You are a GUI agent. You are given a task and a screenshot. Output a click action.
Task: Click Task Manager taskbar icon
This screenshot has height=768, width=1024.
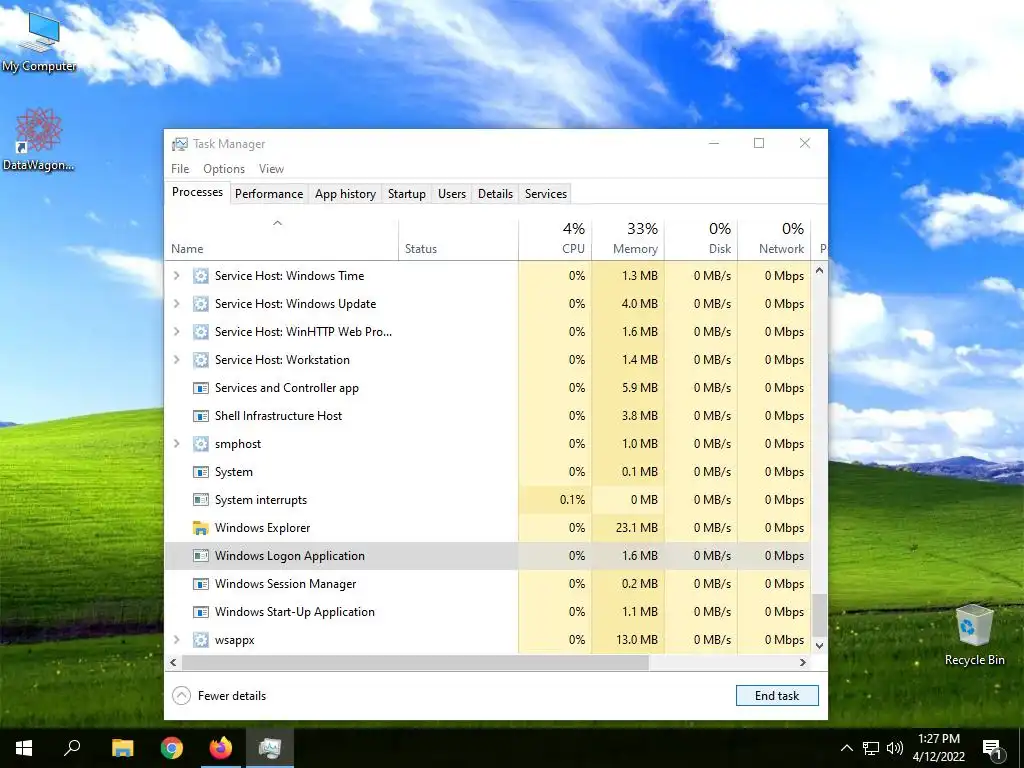(x=270, y=748)
